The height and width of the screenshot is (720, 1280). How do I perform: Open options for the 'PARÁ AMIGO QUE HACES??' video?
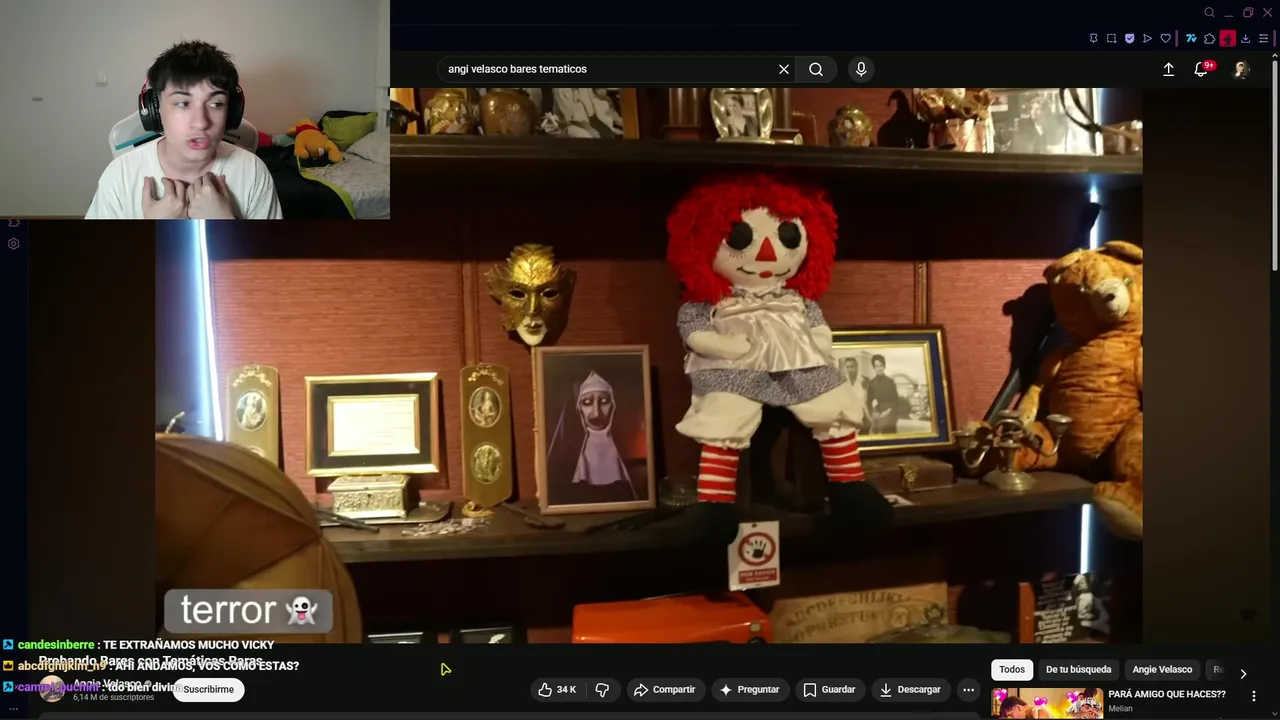[x=1253, y=696]
